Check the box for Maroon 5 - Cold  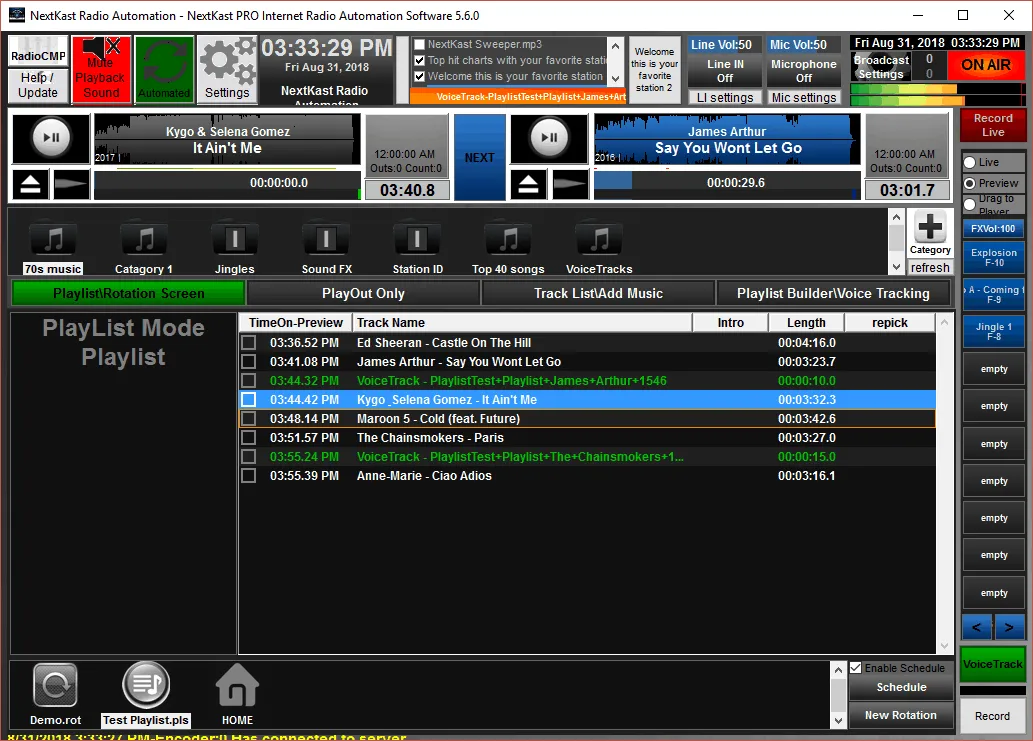pyautogui.click(x=248, y=419)
